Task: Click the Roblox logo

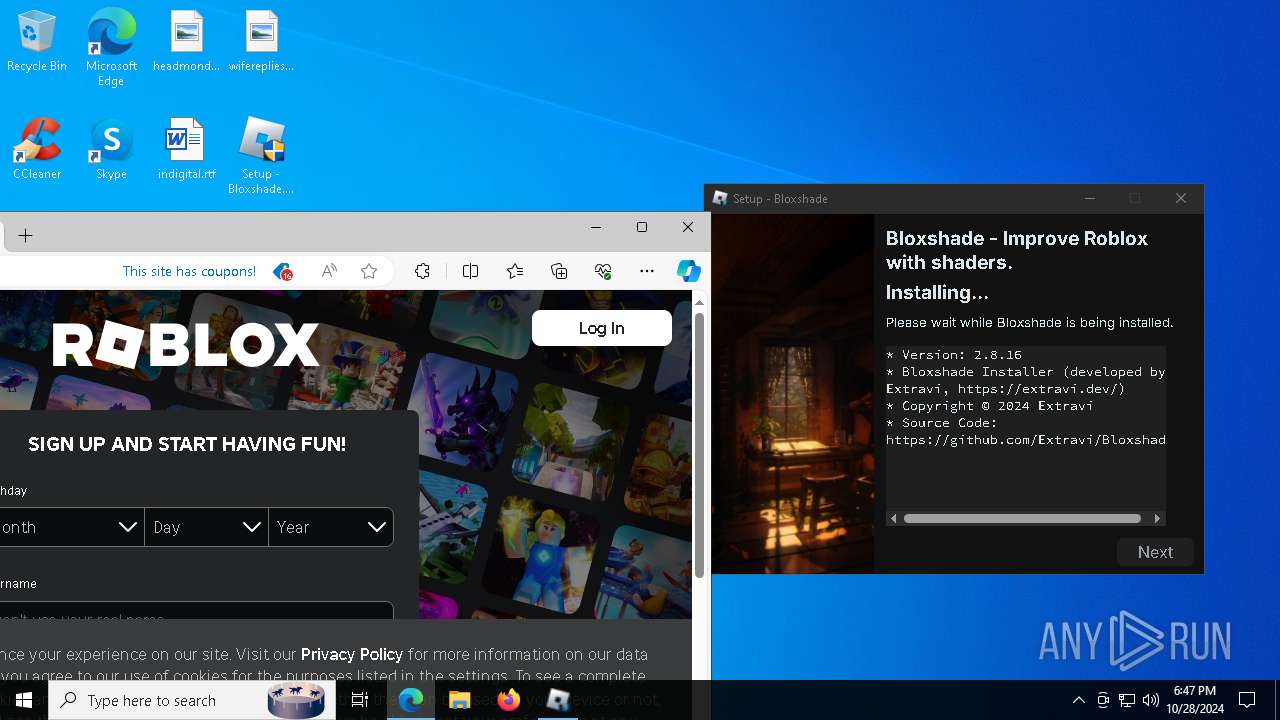Action: pos(186,345)
